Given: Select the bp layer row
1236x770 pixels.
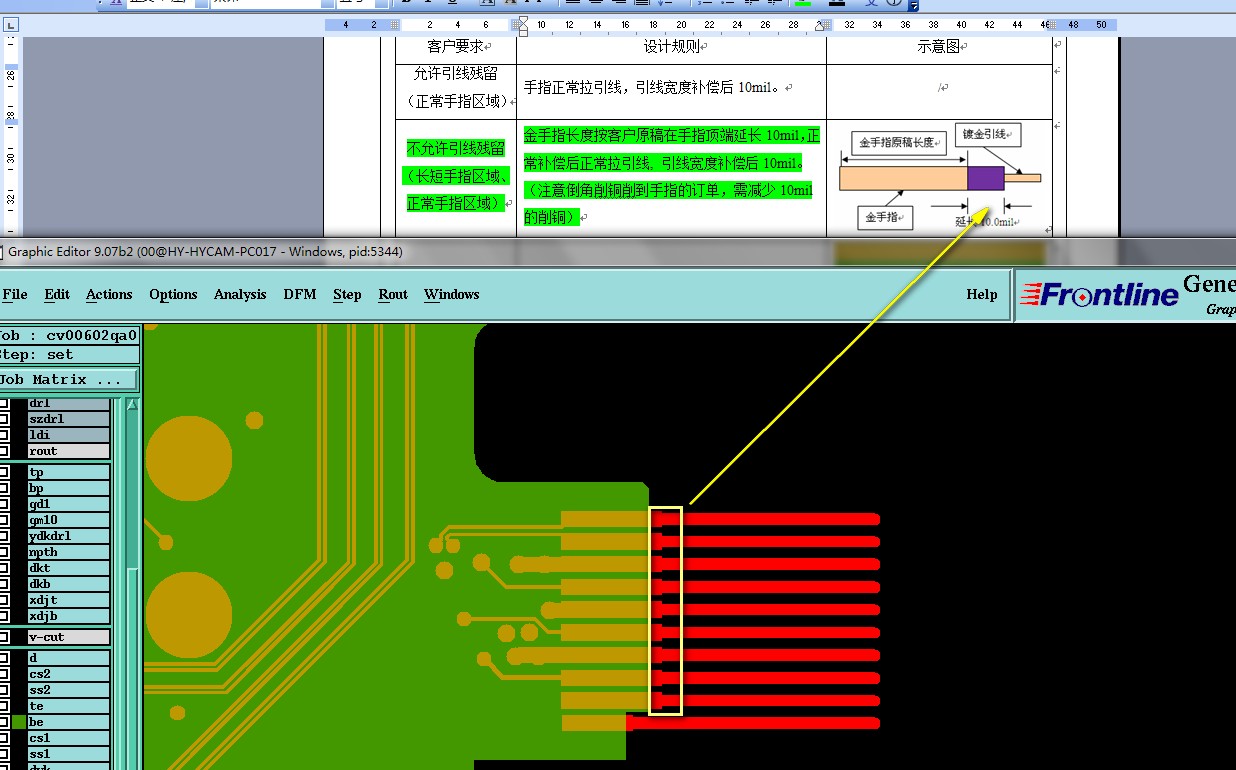Looking at the screenshot, I should pos(69,488).
